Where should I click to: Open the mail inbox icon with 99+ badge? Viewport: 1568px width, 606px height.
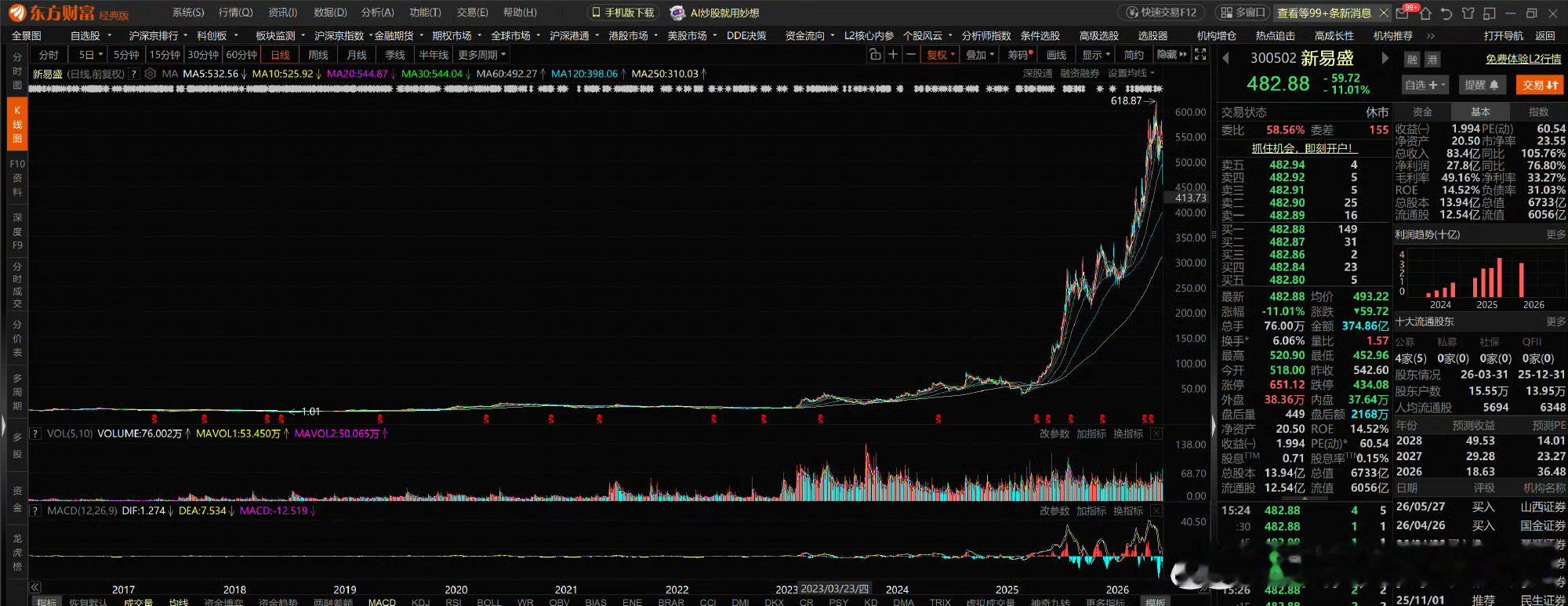click(1403, 13)
